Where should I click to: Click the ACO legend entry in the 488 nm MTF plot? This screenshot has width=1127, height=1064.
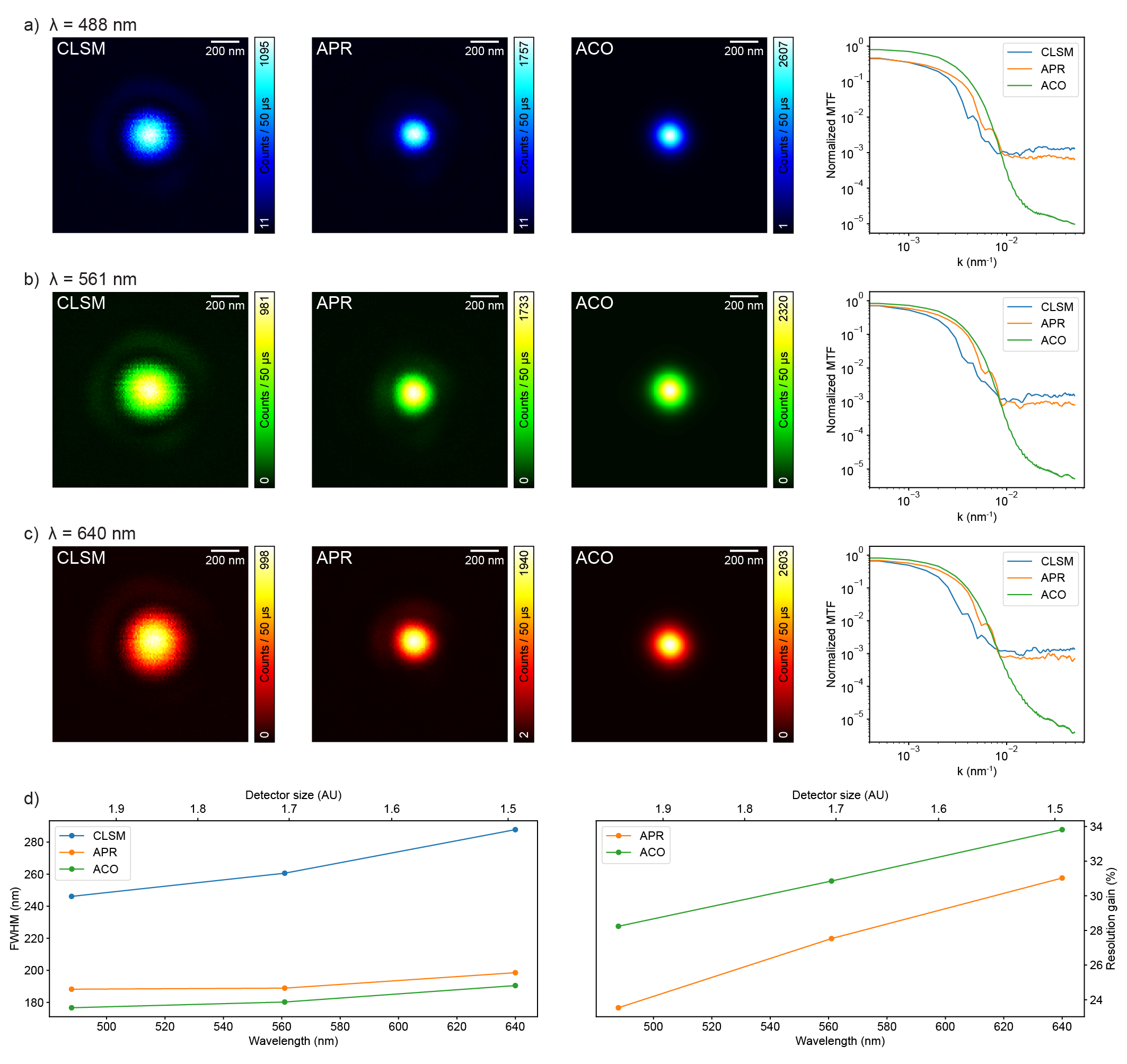(x=1040, y=86)
